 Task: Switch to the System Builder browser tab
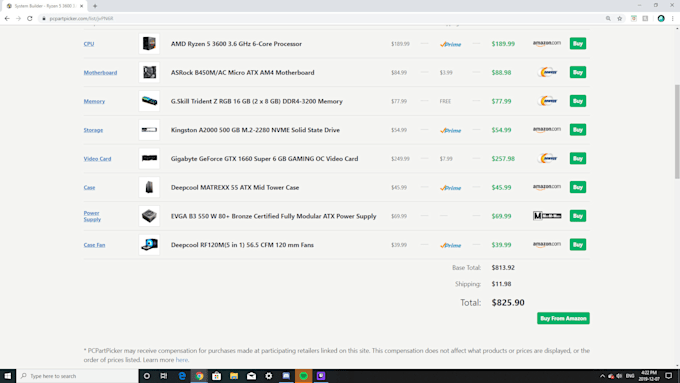point(44,6)
